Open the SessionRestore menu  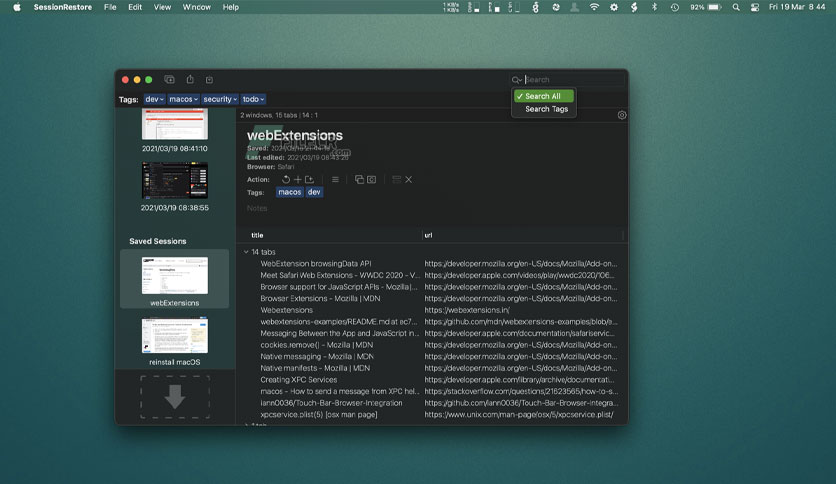(62, 7)
